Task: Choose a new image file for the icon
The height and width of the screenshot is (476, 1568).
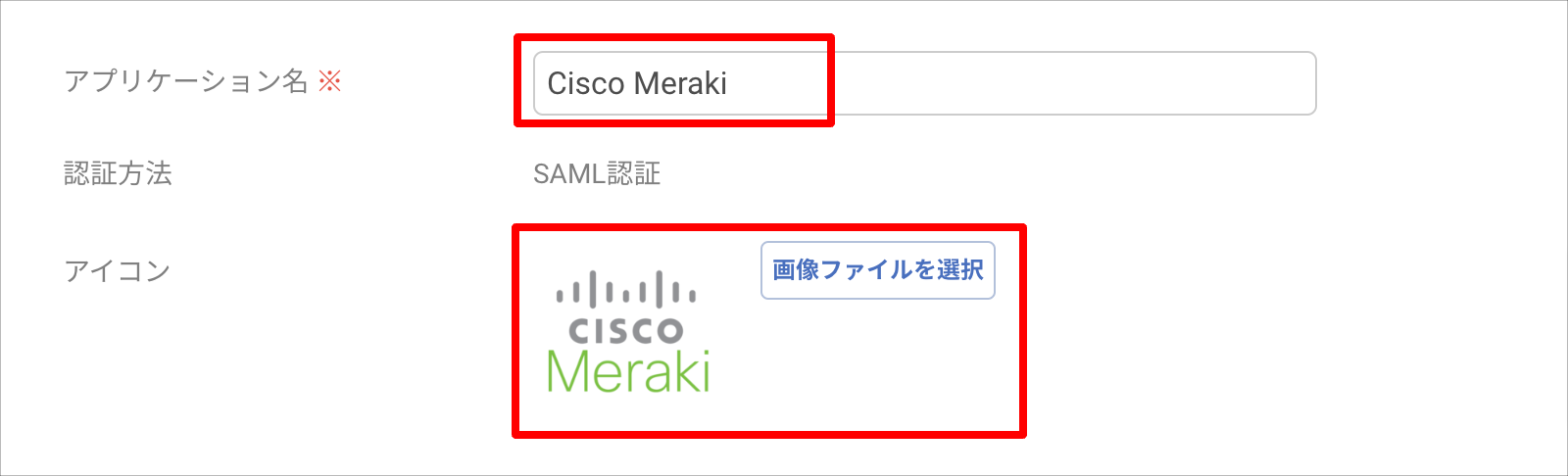Action: coord(878,270)
